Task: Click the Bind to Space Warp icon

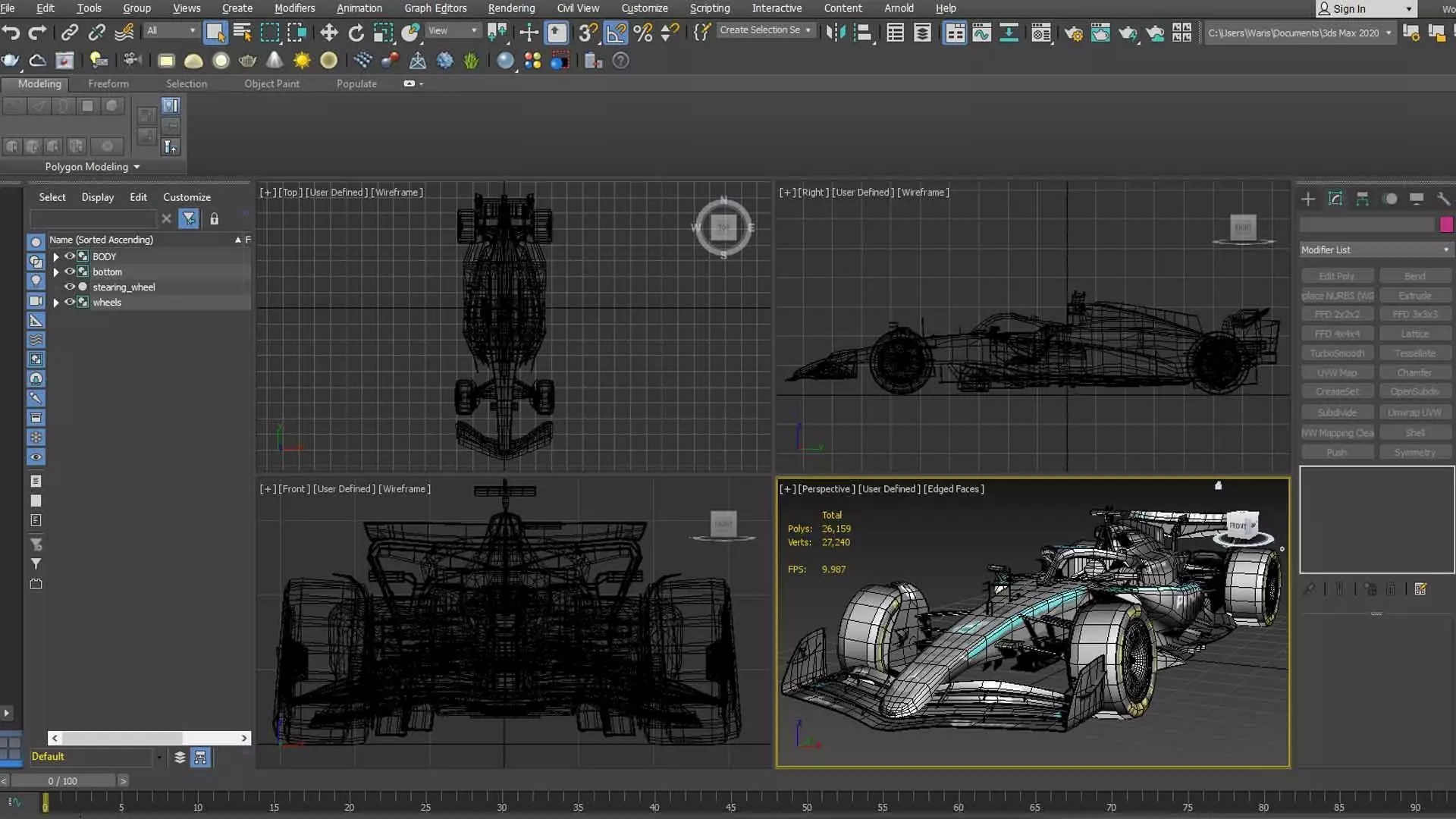Action: click(124, 32)
